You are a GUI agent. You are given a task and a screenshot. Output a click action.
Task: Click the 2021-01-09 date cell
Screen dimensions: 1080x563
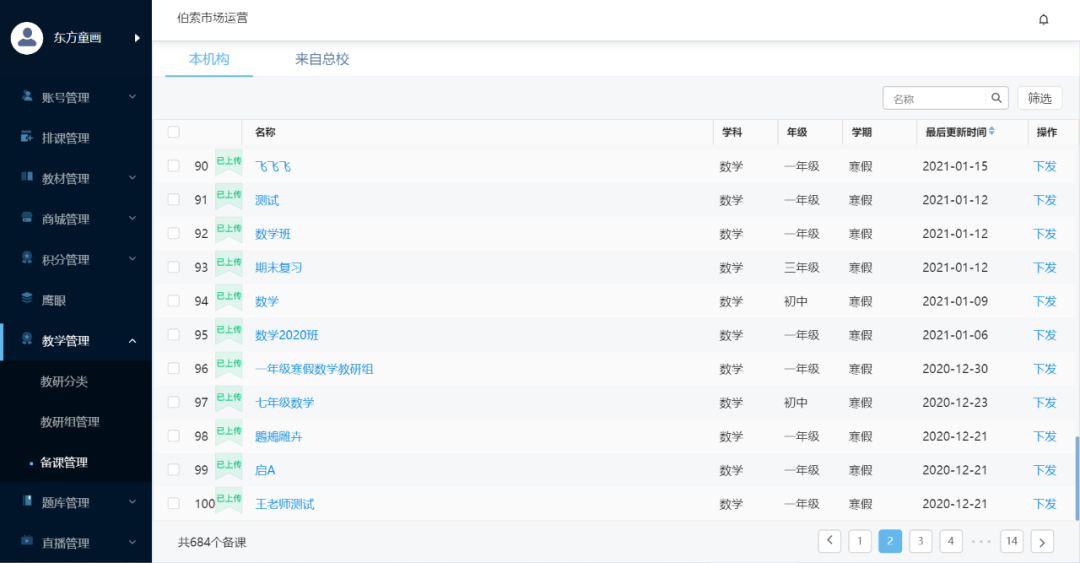tap(955, 301)
